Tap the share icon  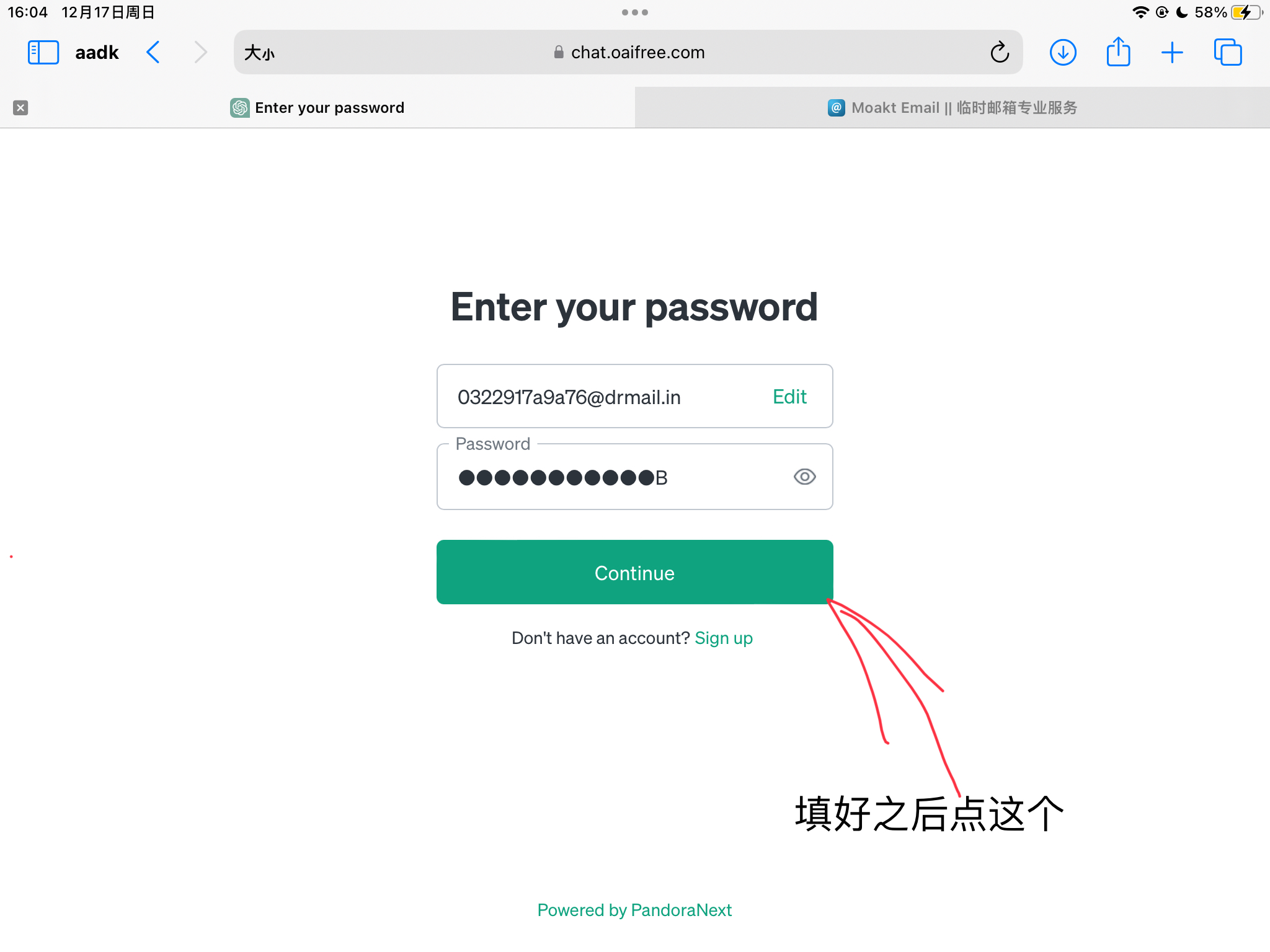click(x=1118, y=51)
